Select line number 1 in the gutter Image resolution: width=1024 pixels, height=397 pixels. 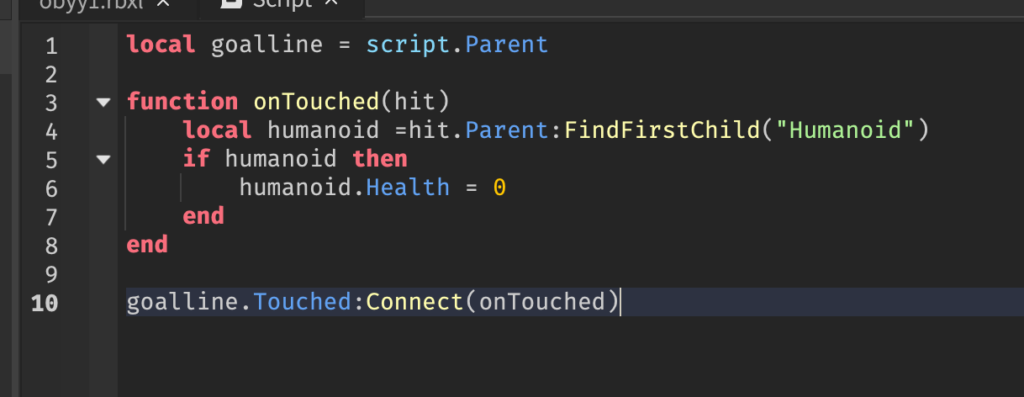tap(51, 46)
